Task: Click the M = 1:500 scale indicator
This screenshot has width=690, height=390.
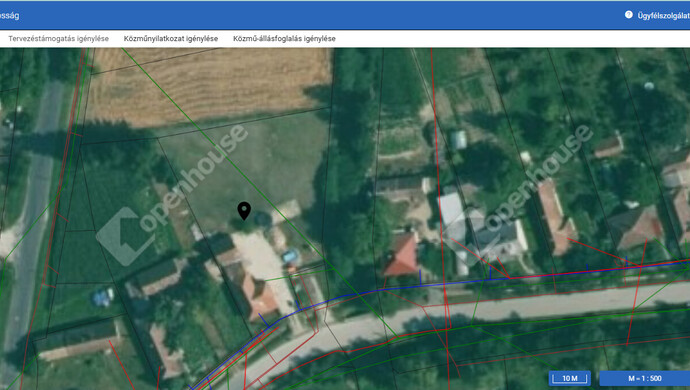Action: coord(645,378)
